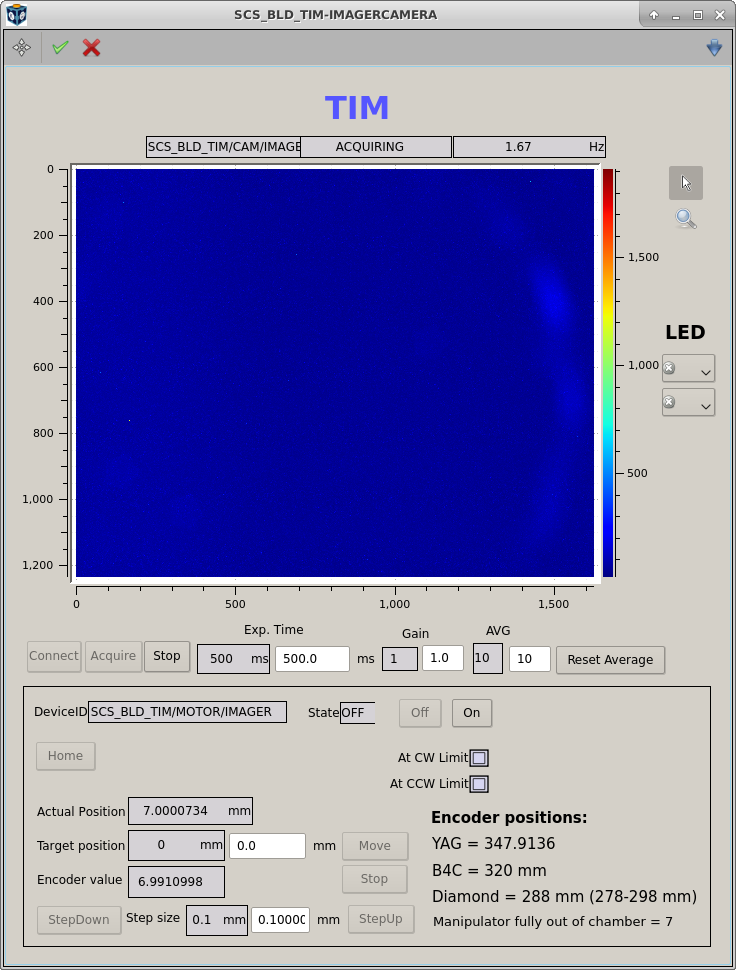
Task: Click the move/design mode cross-arrows icon
Action: click(x=22, y=48)
